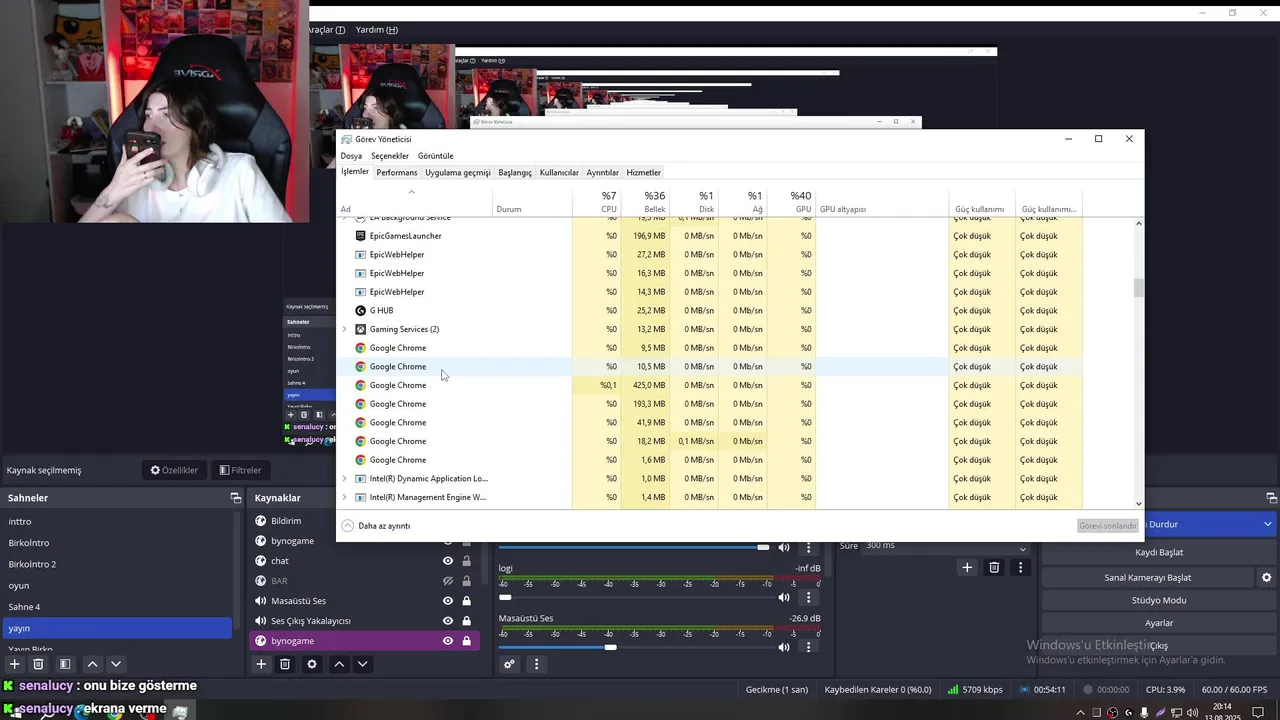Switch to the Başlangıç tab
The height and width of the screenshot is (720, 1280).
point(515,173)
